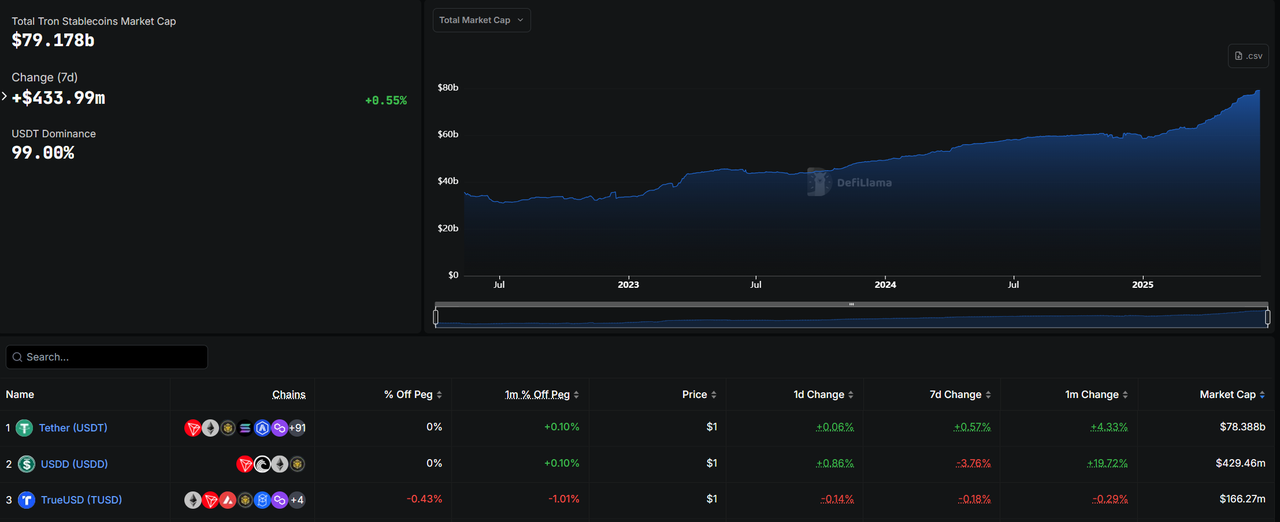Click USDD's +19.72% 1m change

coord(1106,464)
